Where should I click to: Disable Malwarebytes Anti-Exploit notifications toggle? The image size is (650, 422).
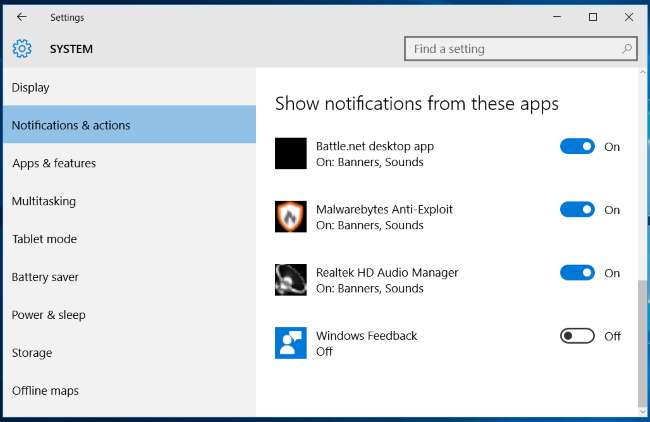coord(577,209)
